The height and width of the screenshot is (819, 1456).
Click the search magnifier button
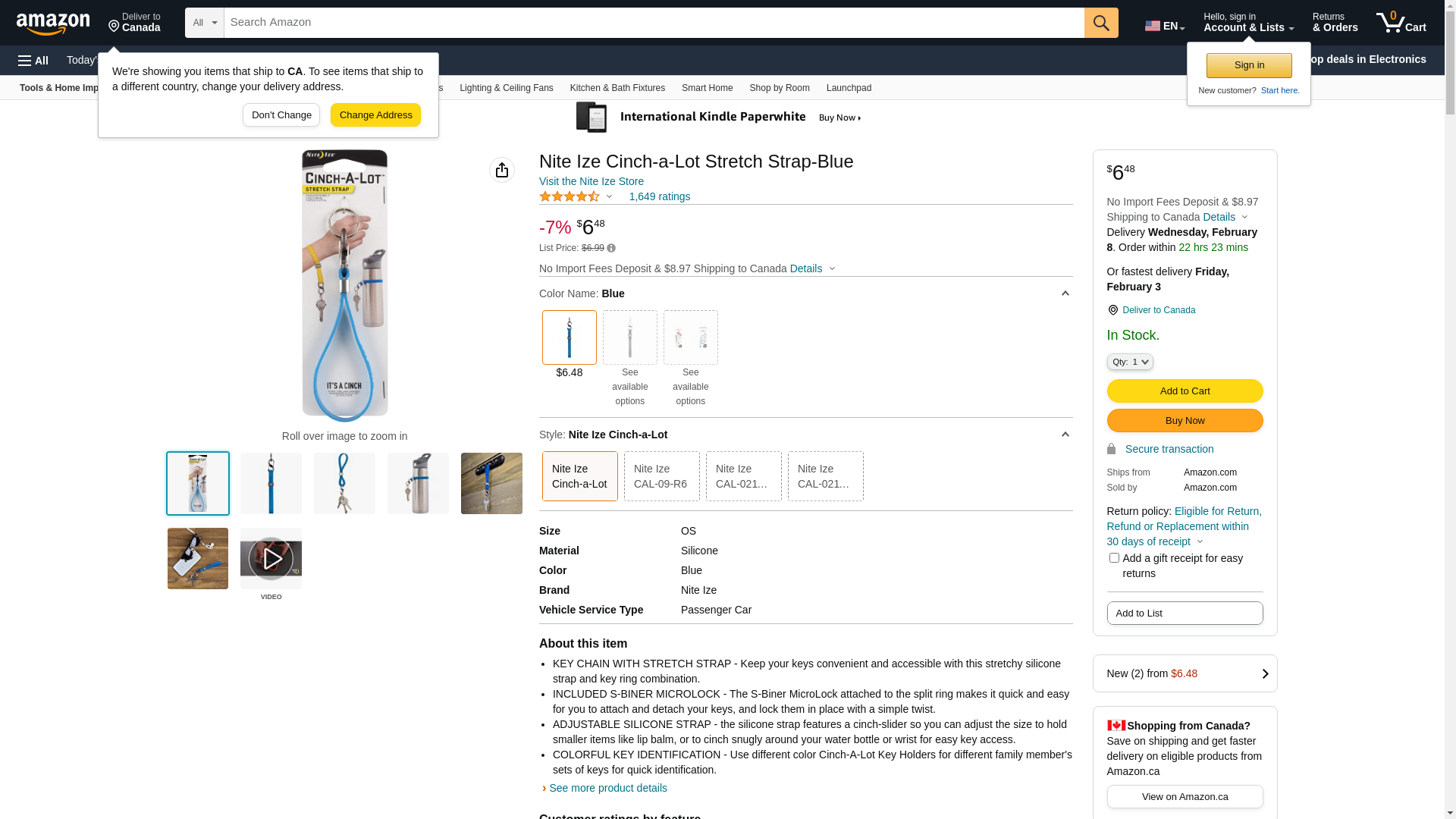coord(1101,23)
